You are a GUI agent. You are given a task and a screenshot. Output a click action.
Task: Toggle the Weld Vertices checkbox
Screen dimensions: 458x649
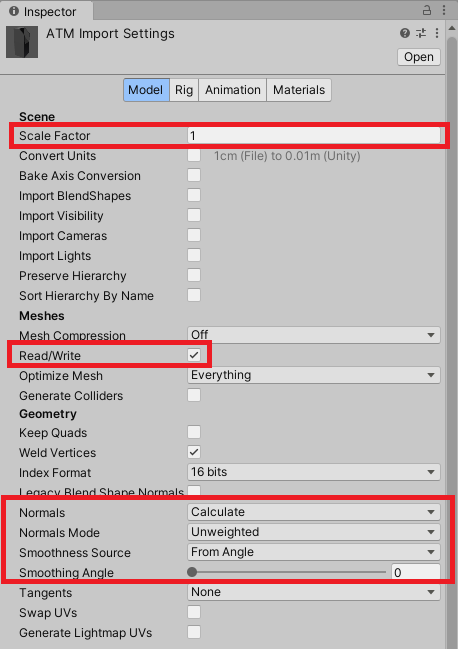(x=194, y=452)
